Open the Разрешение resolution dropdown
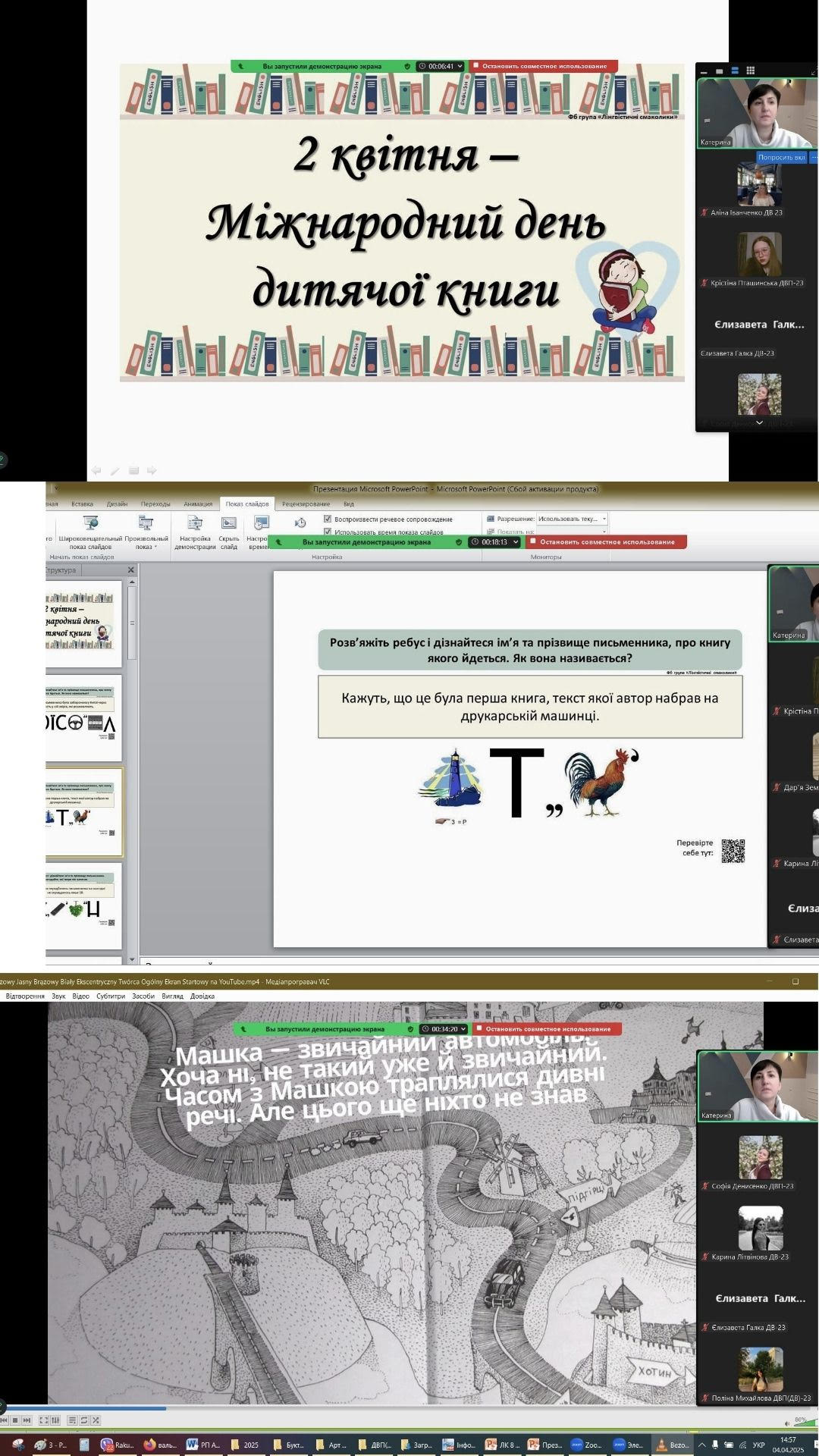The image size is (819, 1456). [604, 519]
